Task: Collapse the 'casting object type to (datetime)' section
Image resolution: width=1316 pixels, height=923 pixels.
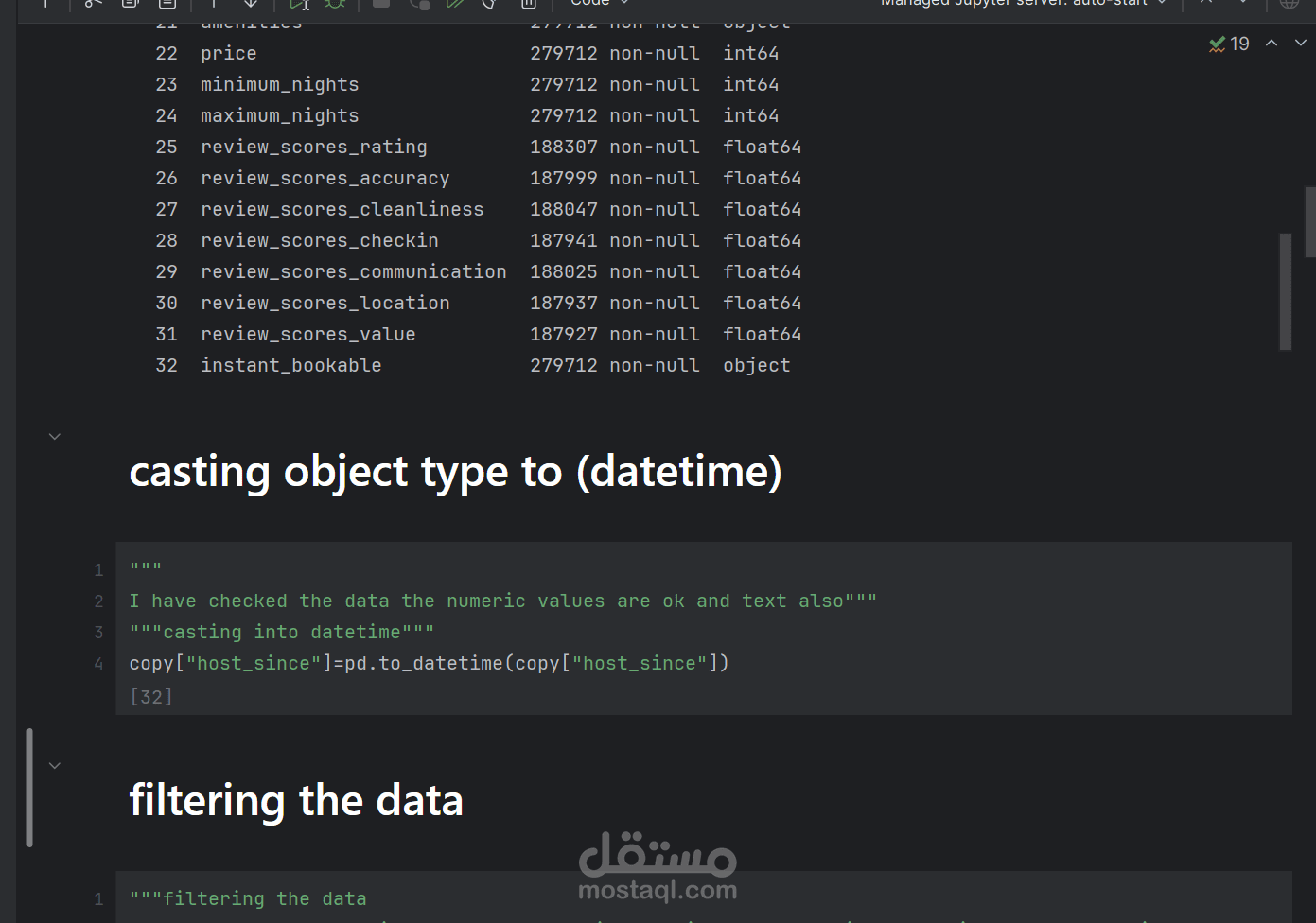Action: coord(55,436)
